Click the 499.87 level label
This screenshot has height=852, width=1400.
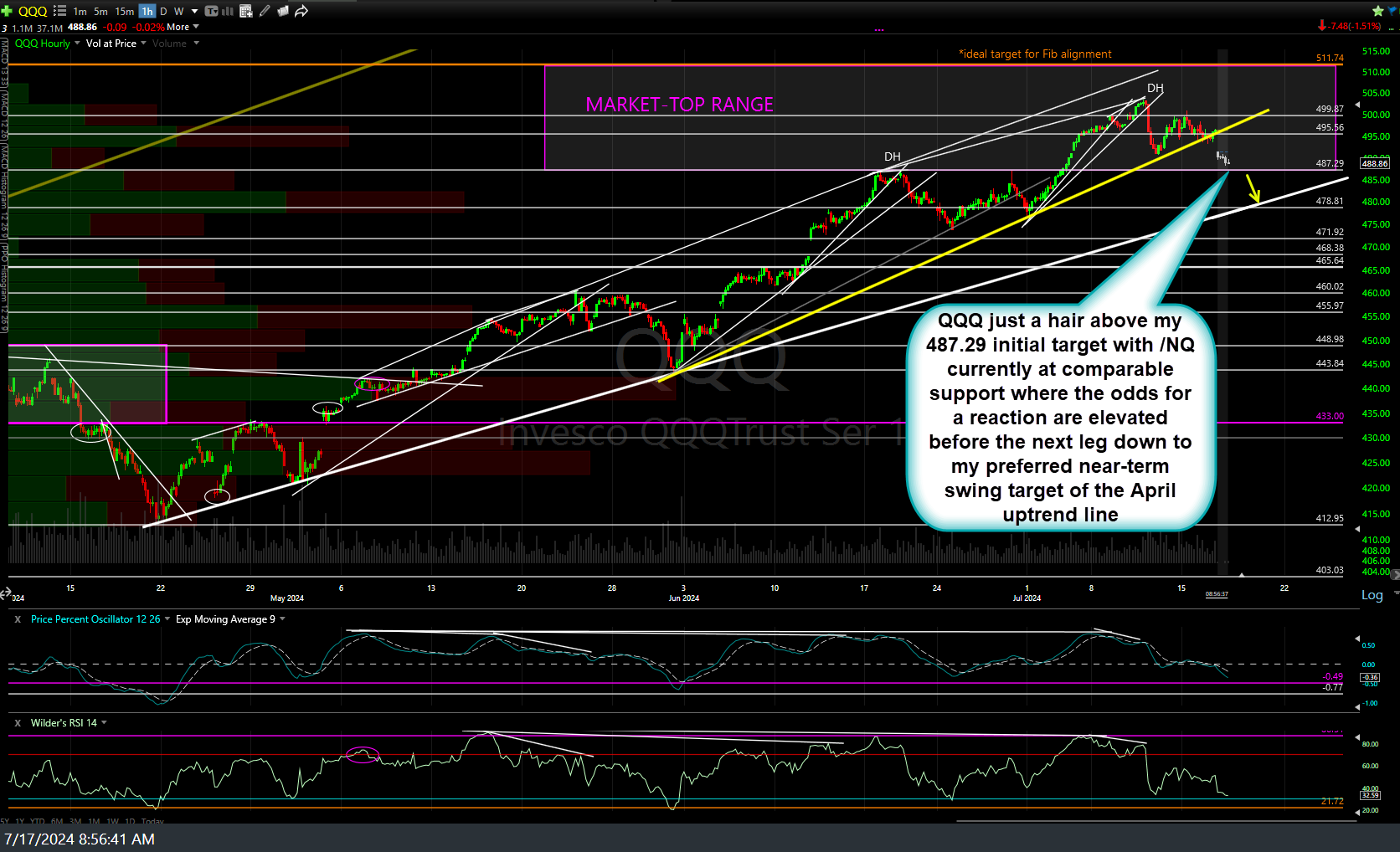1330,109
